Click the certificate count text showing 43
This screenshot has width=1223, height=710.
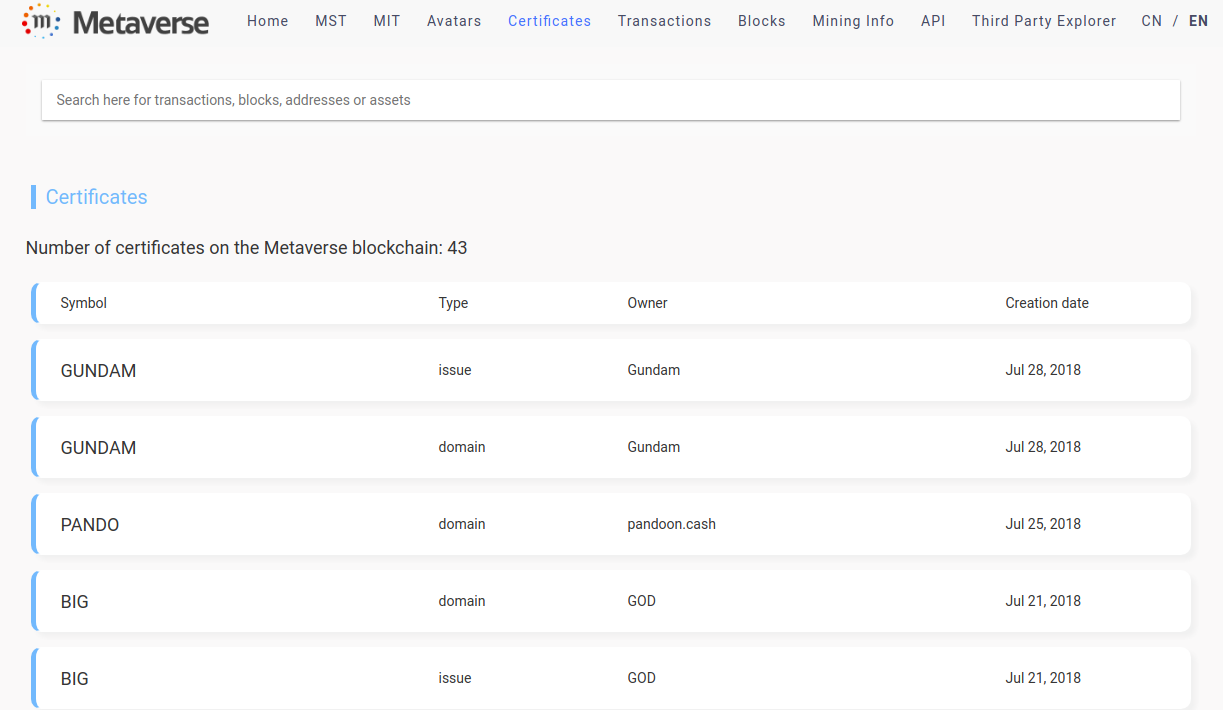(247, 248)
